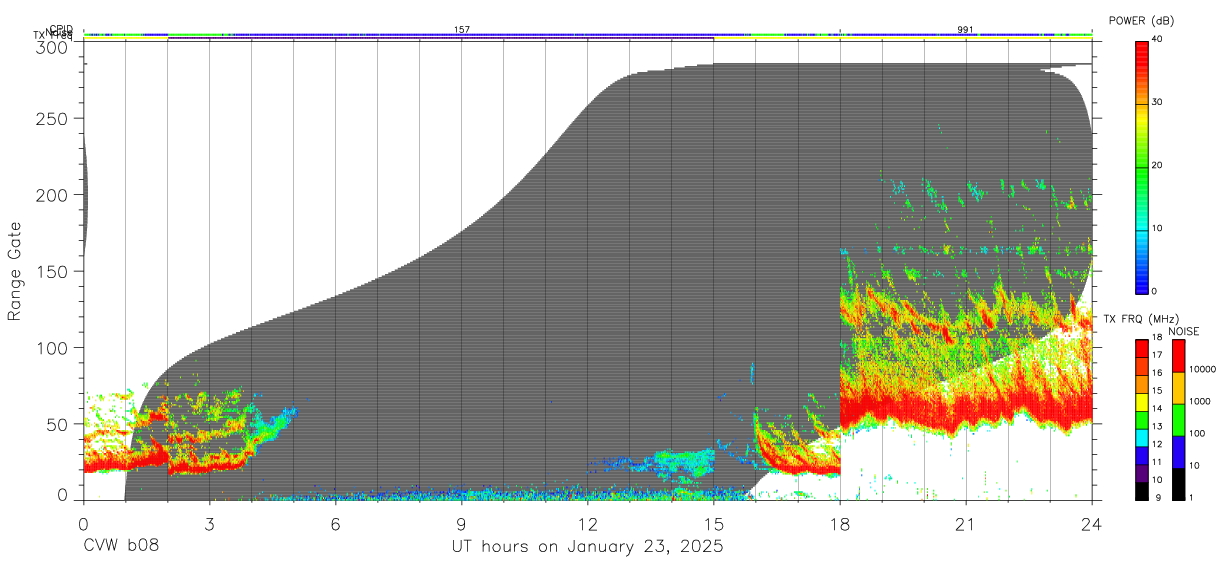Click the 10000 label in NOISE legend
1228x567 pixels.
point(1203,369)
